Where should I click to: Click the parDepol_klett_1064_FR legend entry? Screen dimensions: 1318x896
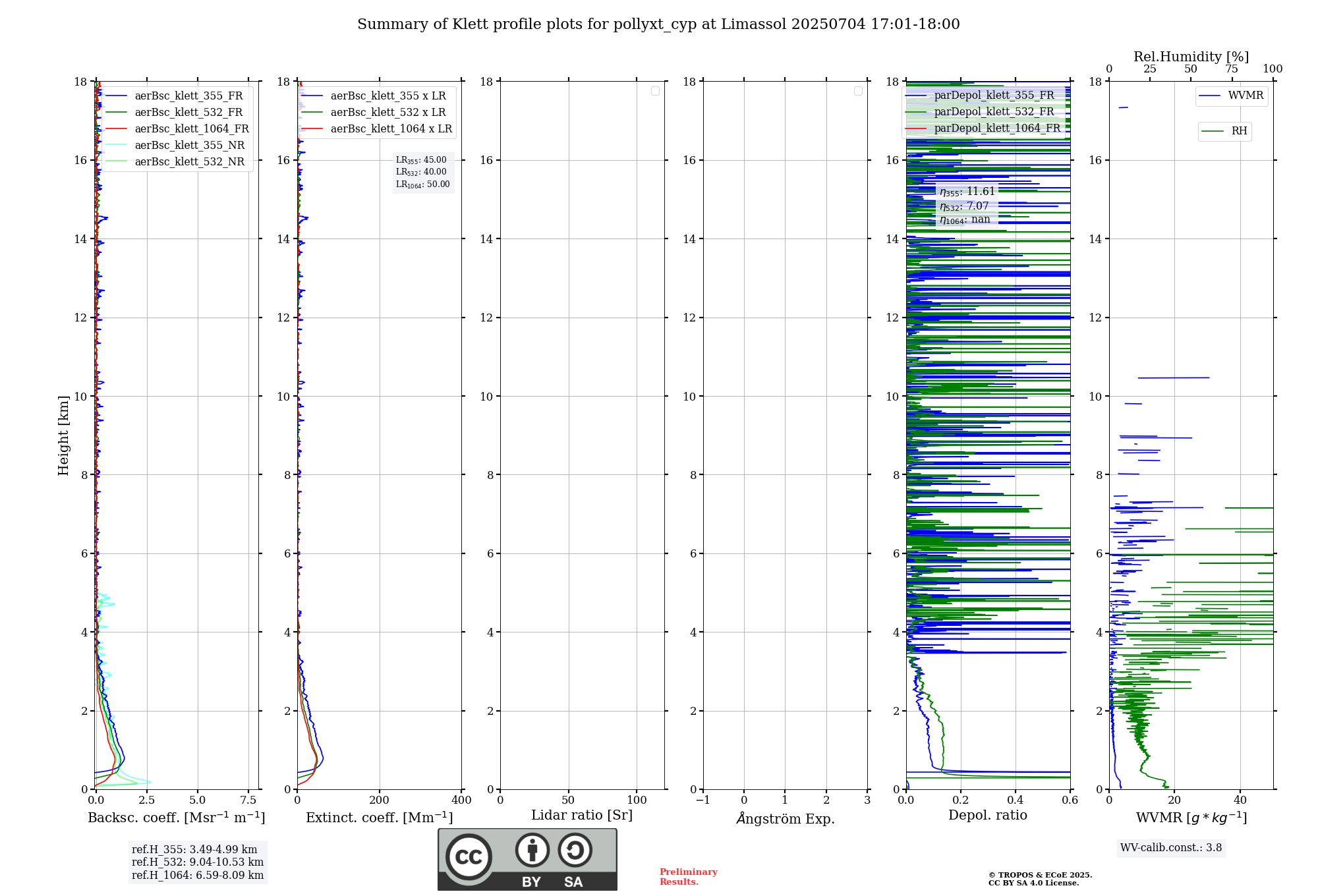983,128
